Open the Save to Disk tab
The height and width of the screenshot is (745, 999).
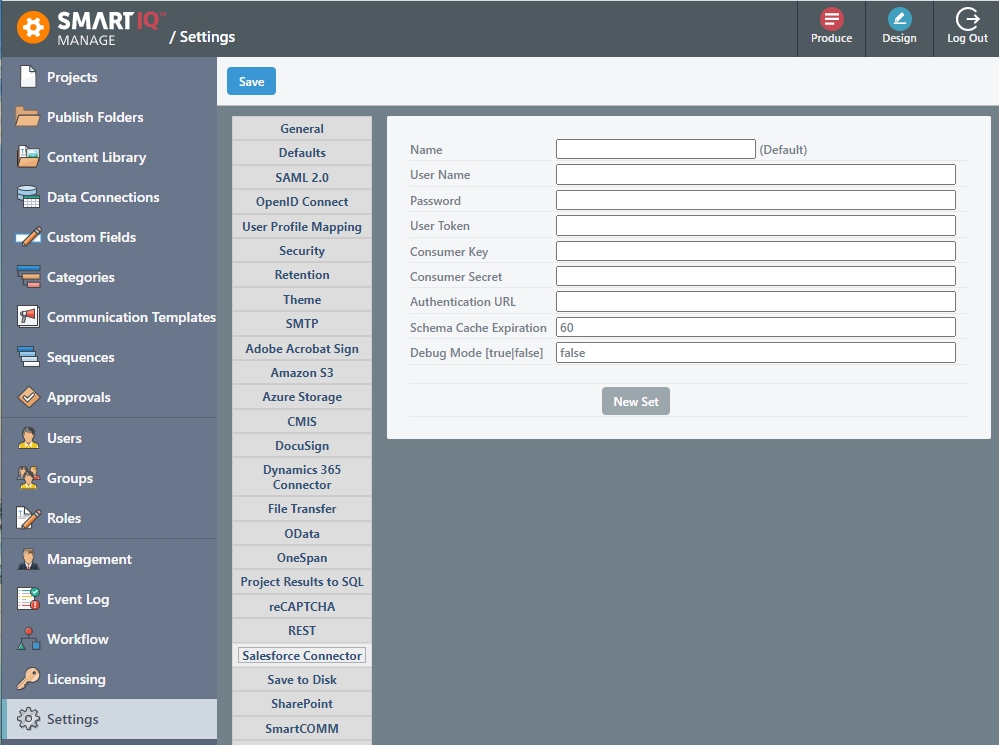[x=302, y=679]
